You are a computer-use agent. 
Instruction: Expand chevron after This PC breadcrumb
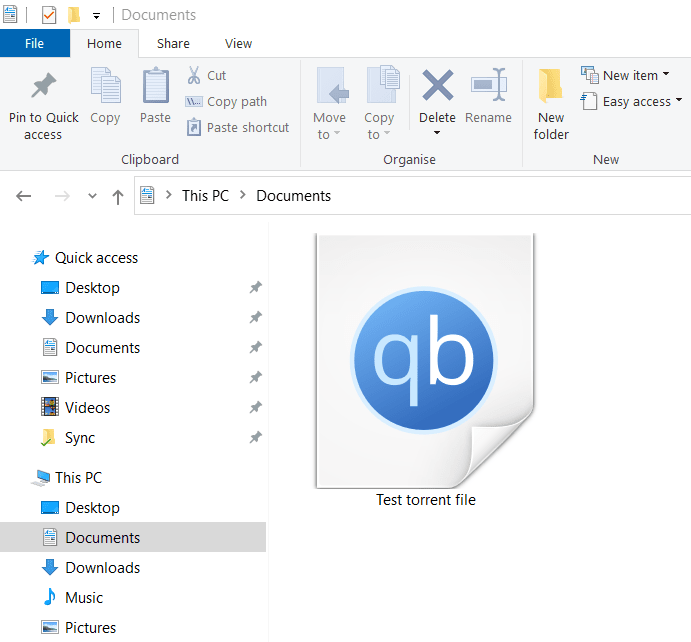click(x=243, y=195)
